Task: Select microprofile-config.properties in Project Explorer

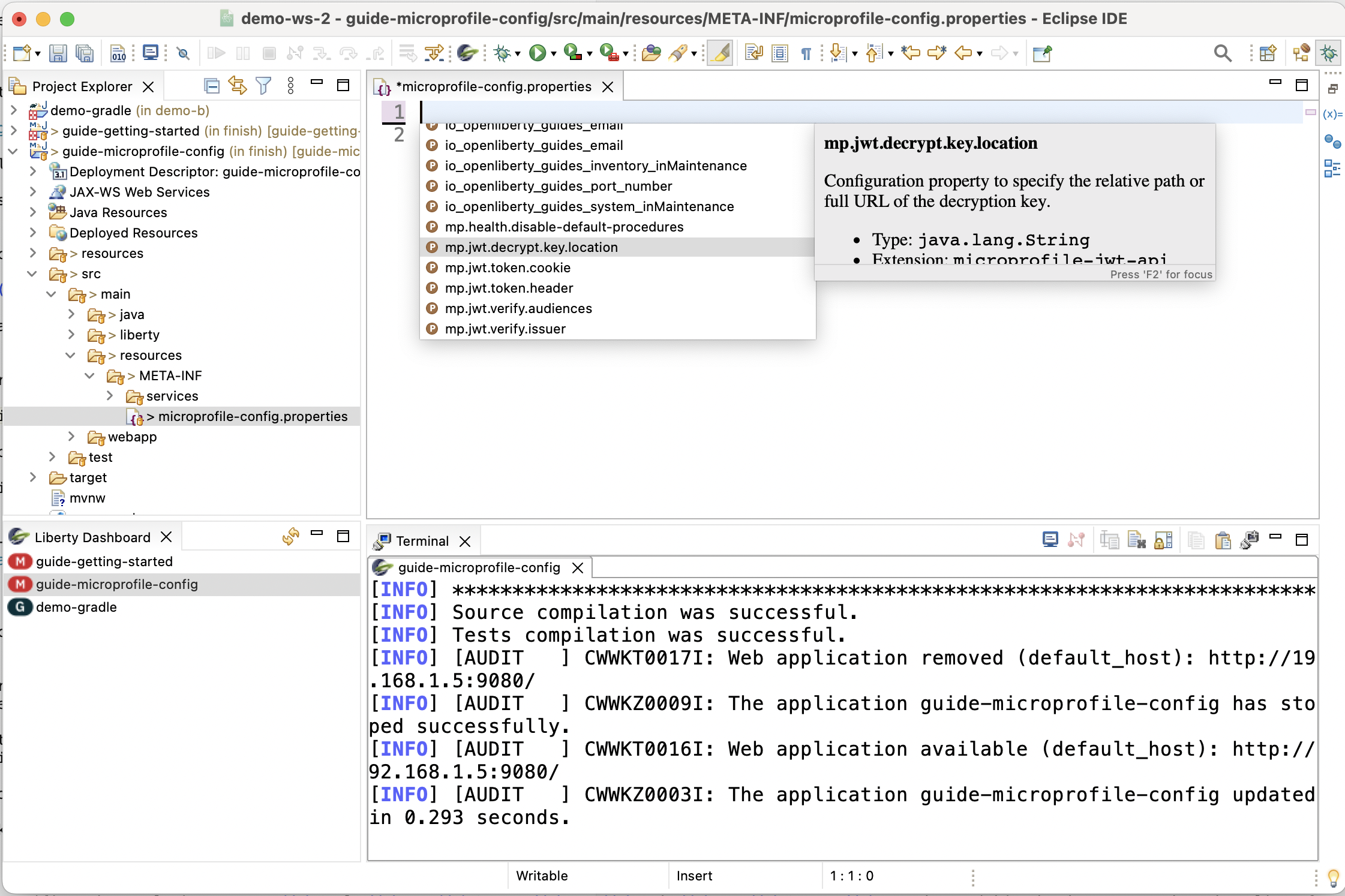Action: (x=182, y=416)
